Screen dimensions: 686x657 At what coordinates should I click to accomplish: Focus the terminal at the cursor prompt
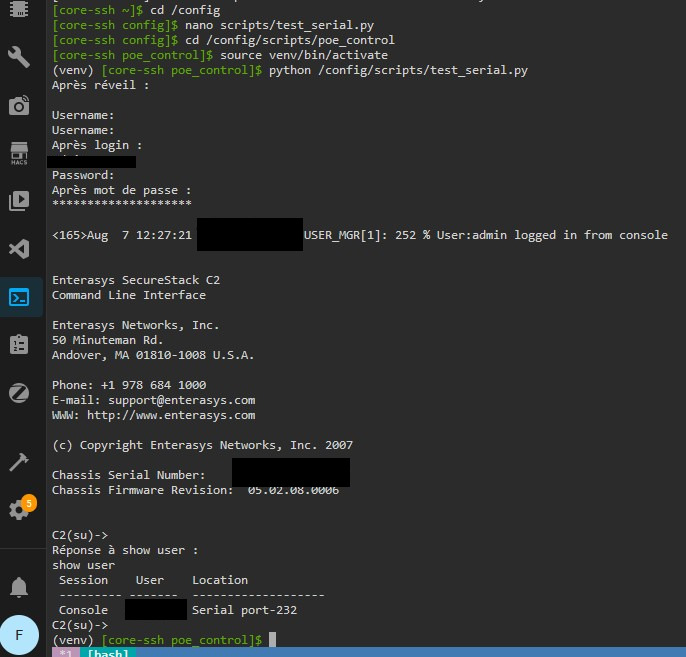coord(272,639)
